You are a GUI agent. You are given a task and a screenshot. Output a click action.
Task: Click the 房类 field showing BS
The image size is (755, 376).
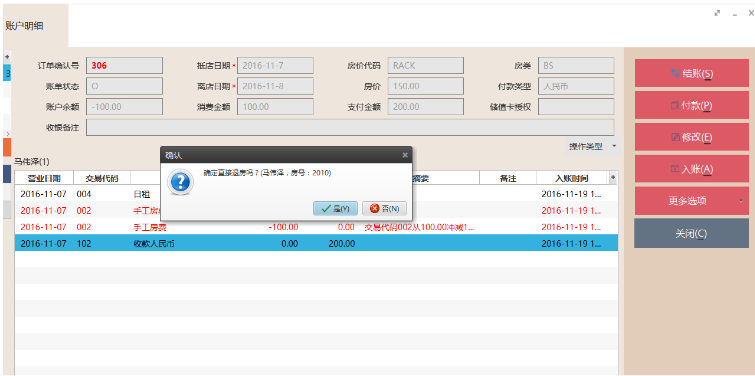point(576,65)
